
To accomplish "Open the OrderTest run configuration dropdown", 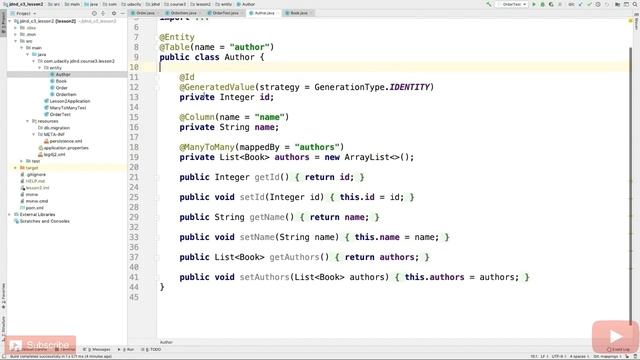I will click(512, 4).
